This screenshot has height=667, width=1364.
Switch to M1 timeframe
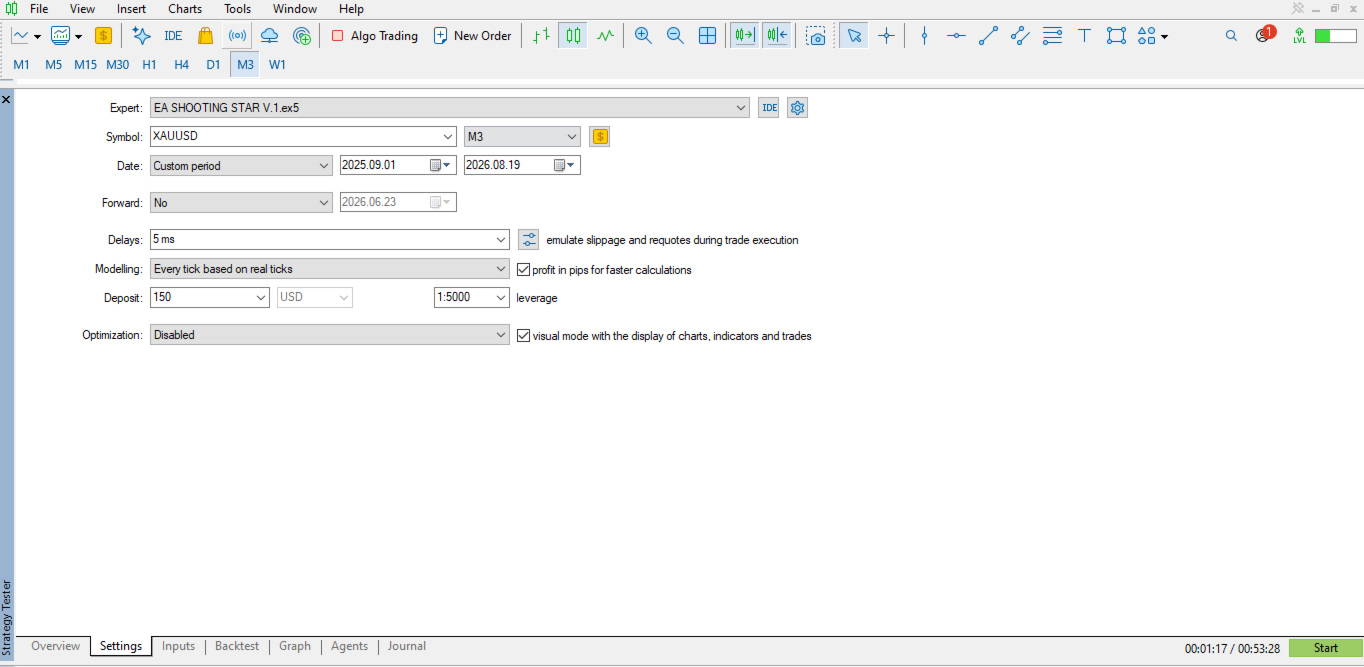point(21,65)
